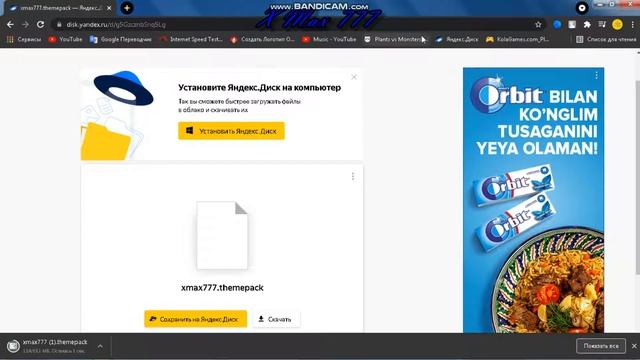Click the grey square extension icon

point(572,24)
